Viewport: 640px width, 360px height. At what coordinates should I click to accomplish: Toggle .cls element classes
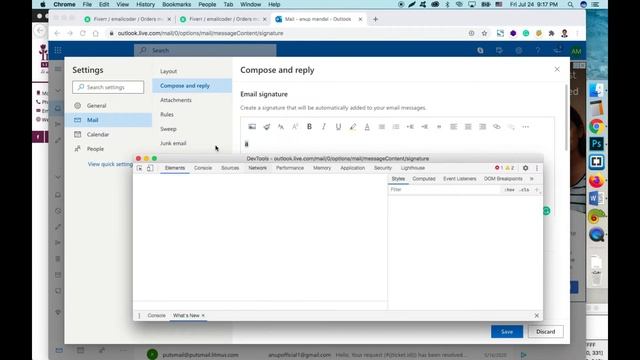coord(524,190)
